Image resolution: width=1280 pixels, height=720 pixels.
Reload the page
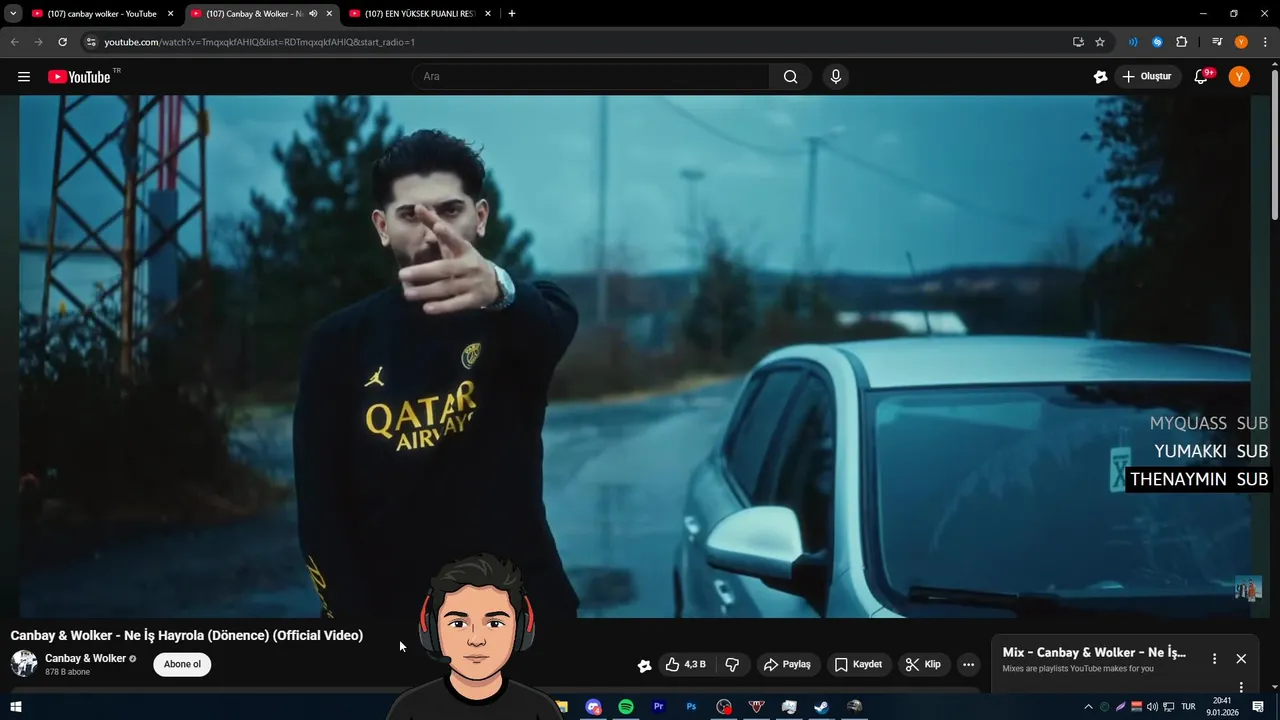[62, 42]
